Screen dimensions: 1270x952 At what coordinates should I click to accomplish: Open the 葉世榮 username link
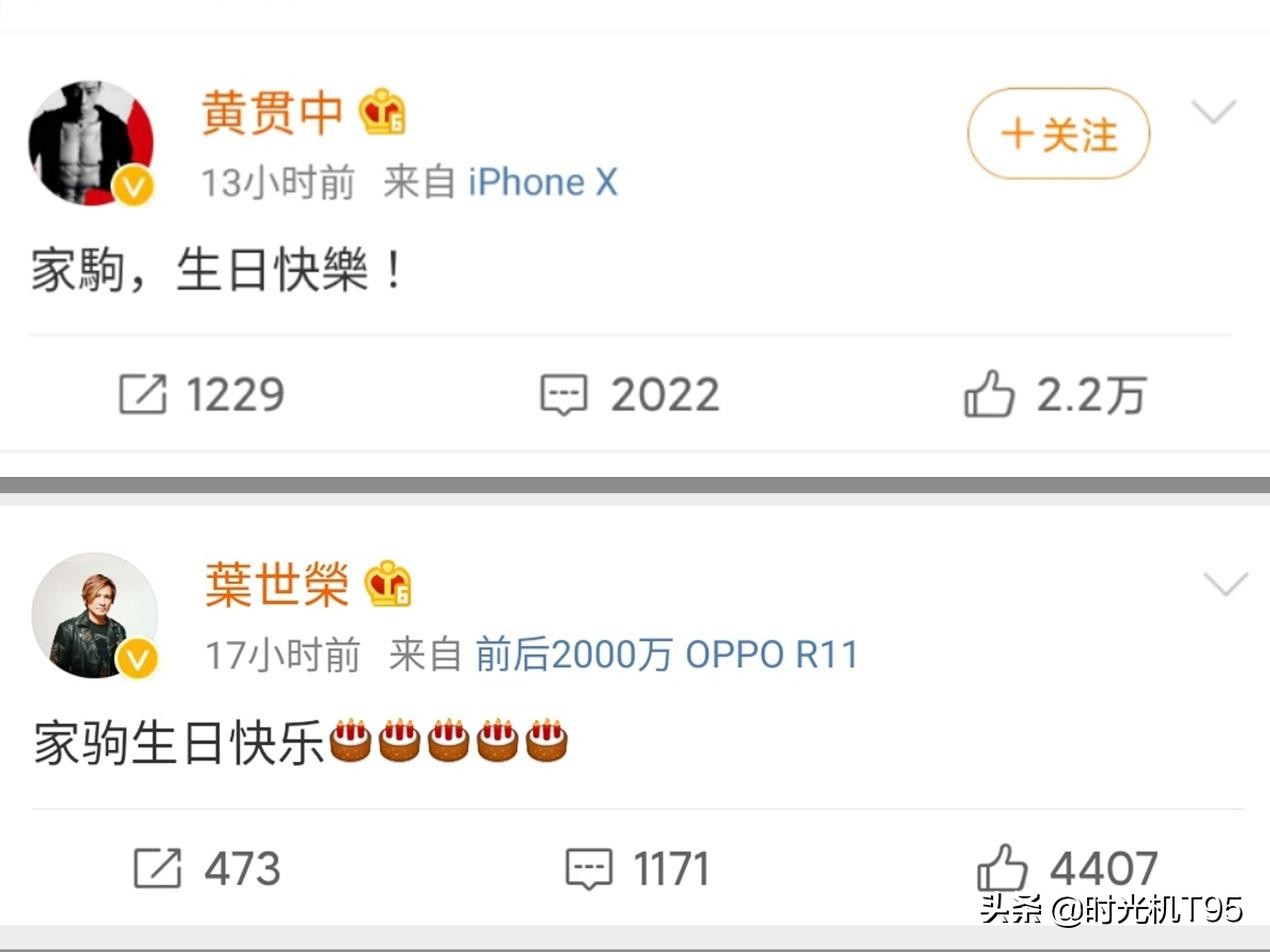277,584
